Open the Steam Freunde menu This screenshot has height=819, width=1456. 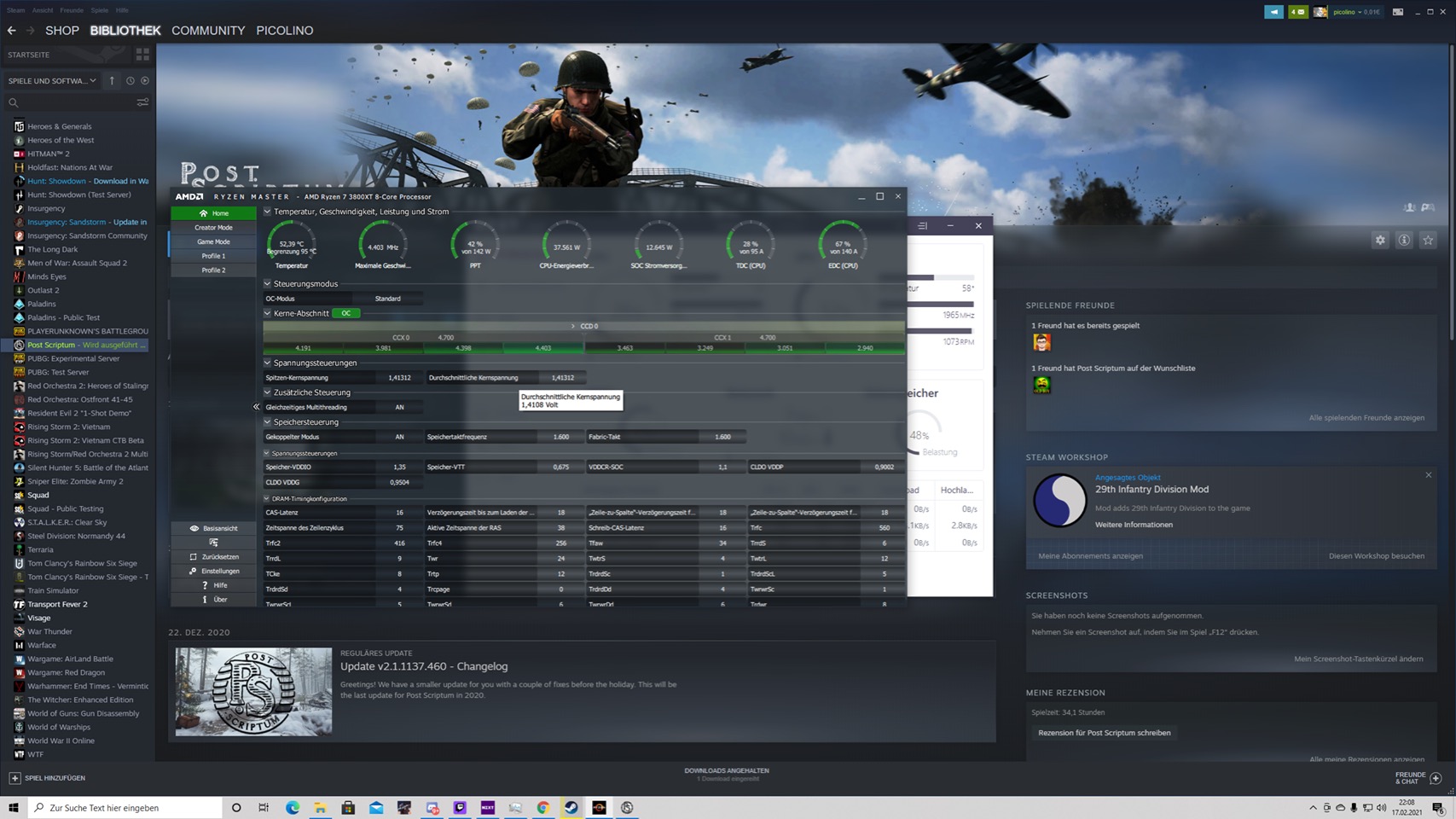(x=72, y=10)
